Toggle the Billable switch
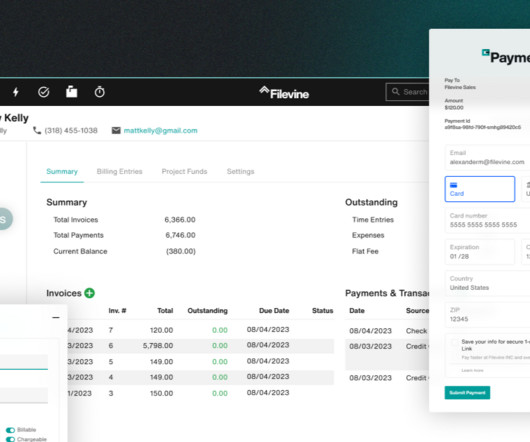 coord(10,430)
